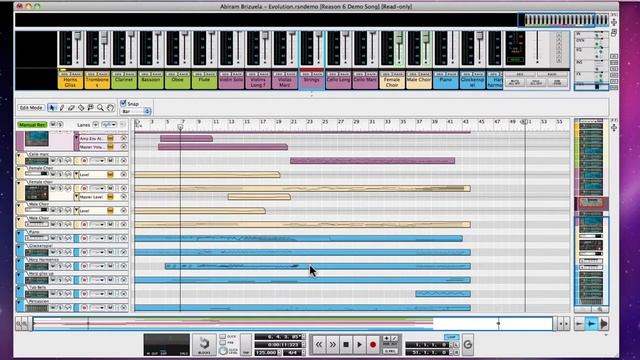Image resolution: width=640 pixels, height=360 pixels.
Task: Click the Edit Mode button
Action: (31, 108)
